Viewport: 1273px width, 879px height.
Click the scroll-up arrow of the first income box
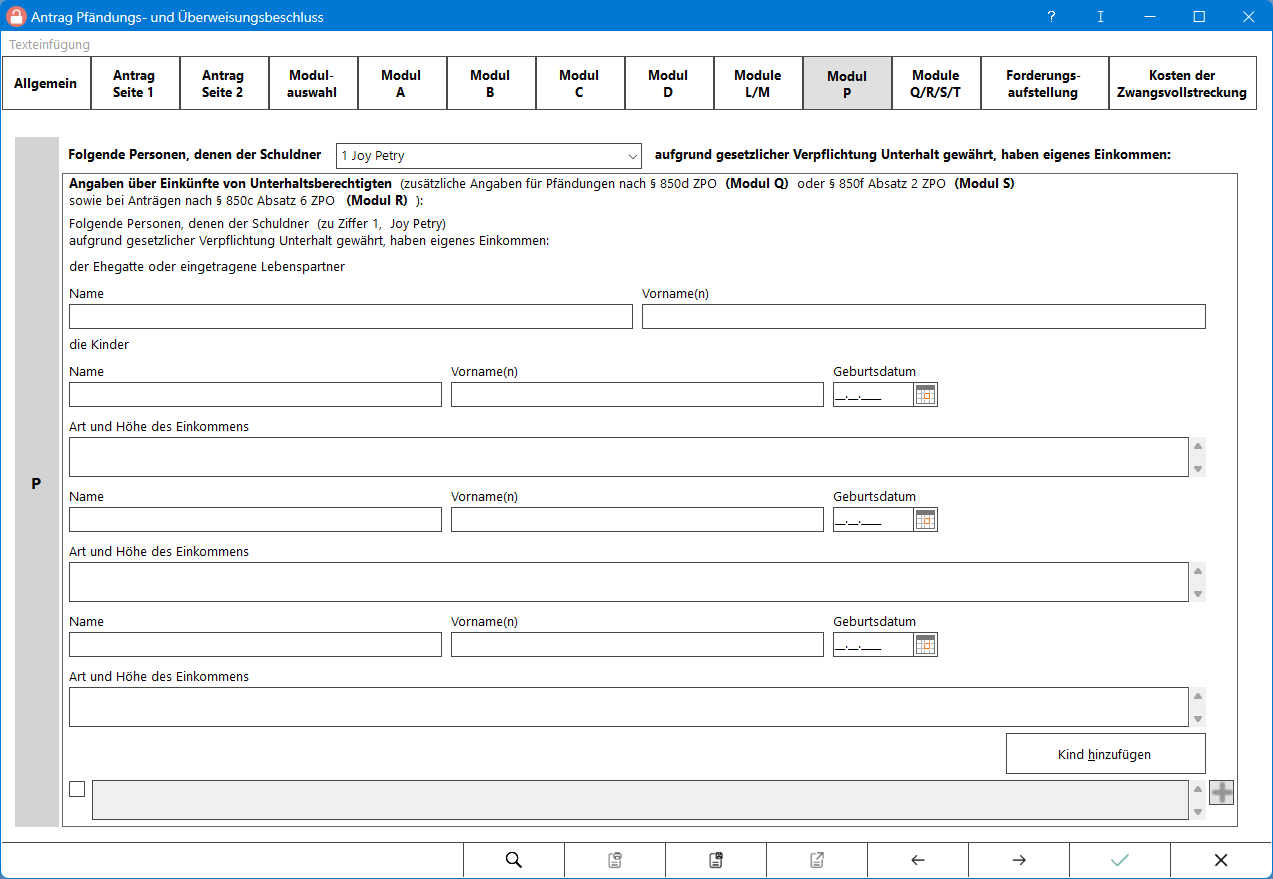[x=1198, y=446]
